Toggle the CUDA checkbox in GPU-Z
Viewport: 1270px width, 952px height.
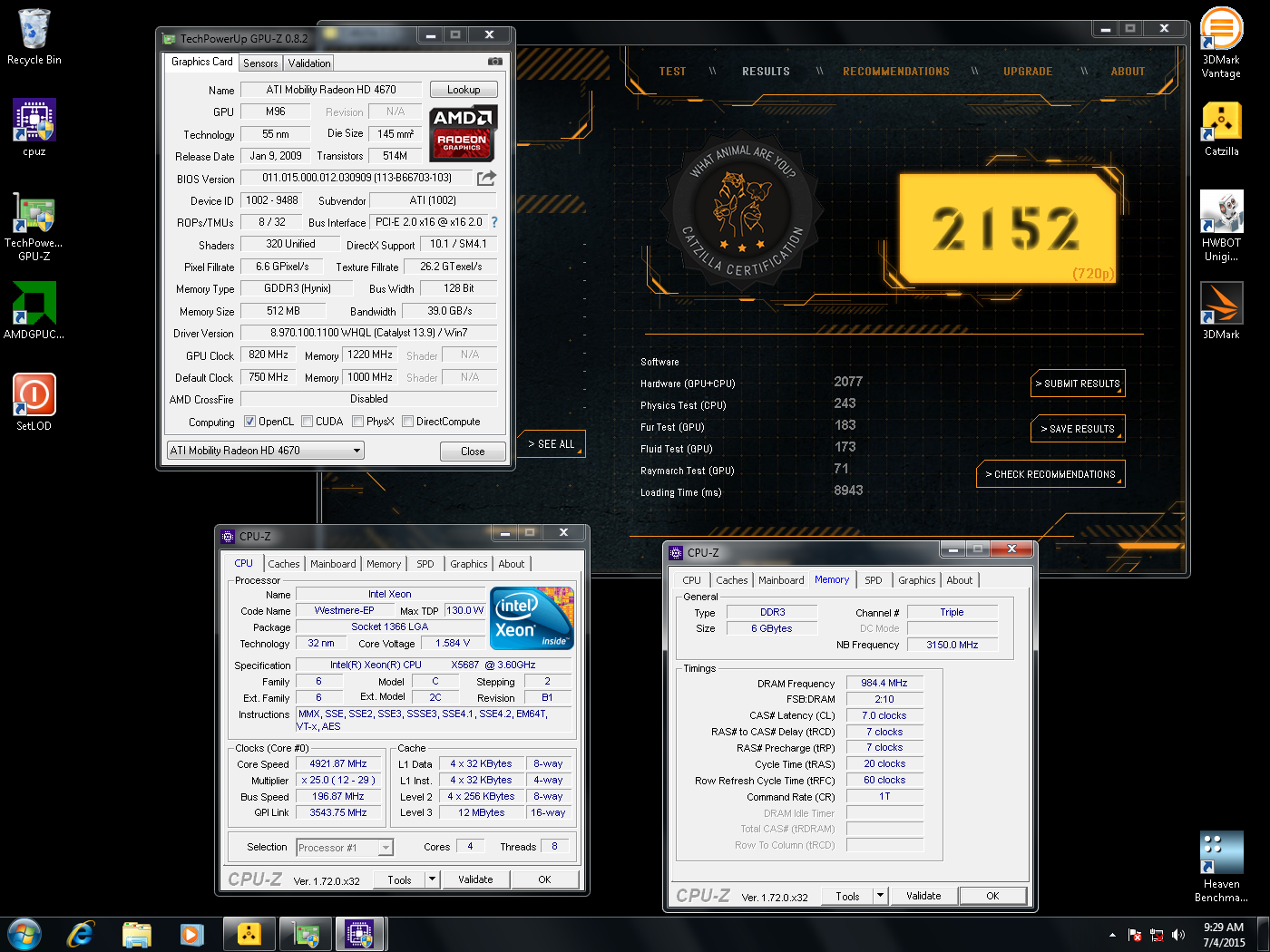click(308, 422)
